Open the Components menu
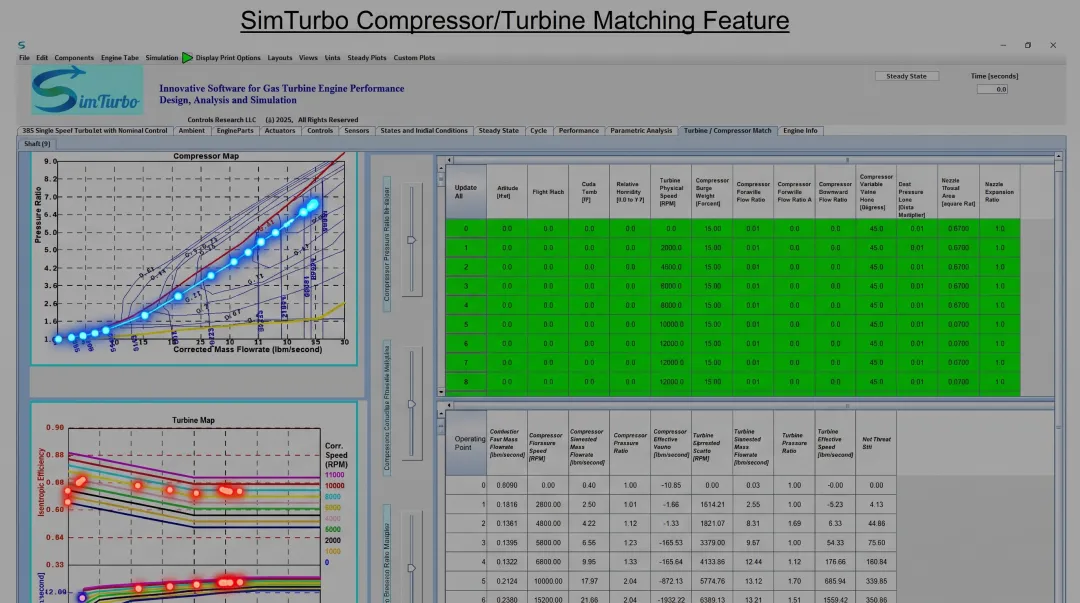The image size is (1080, 603). (74, 58)
